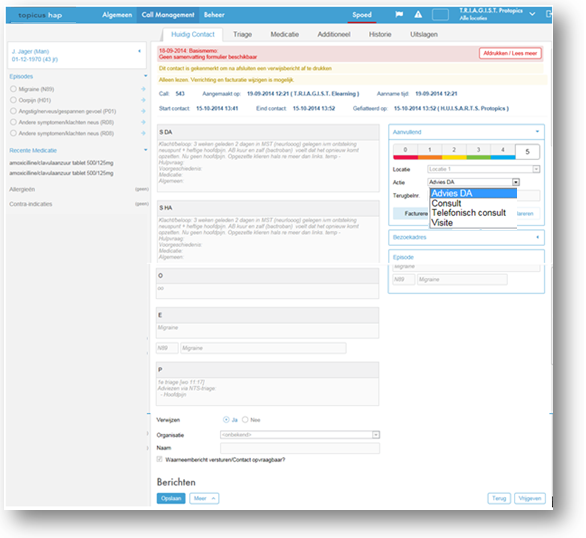This screenshot has height=538, width=586.
Task: Choose Telefonisch consult from Actie list
Action: point(474,213)
